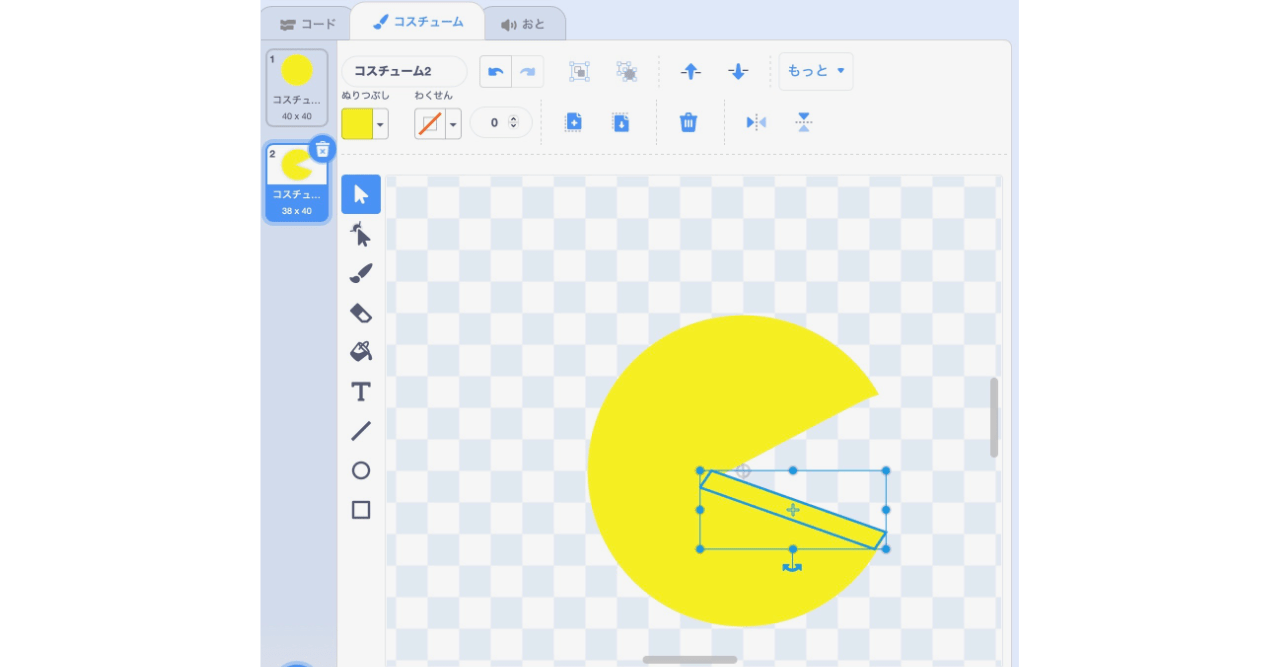Delete costume 2 with its trash badge
The image size is (1280, 667).
[x=322, y=149]
